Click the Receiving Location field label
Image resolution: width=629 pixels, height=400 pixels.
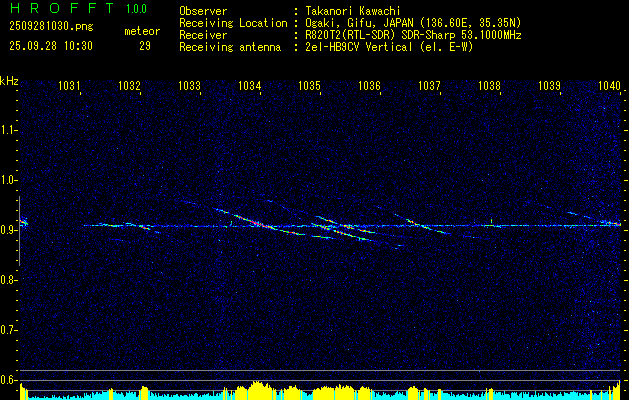(x=233, y=23)
